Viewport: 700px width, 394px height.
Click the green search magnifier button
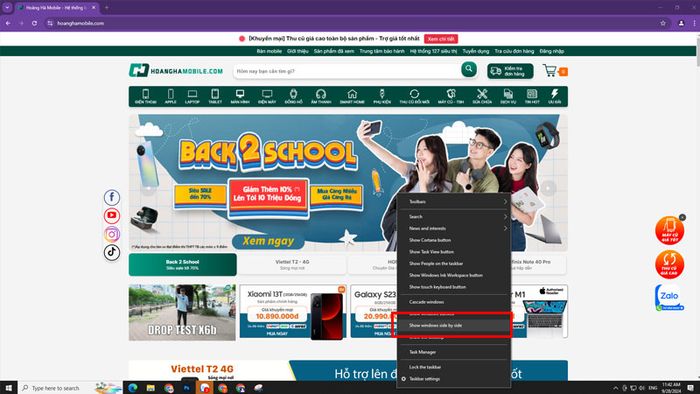click(469, 69)
